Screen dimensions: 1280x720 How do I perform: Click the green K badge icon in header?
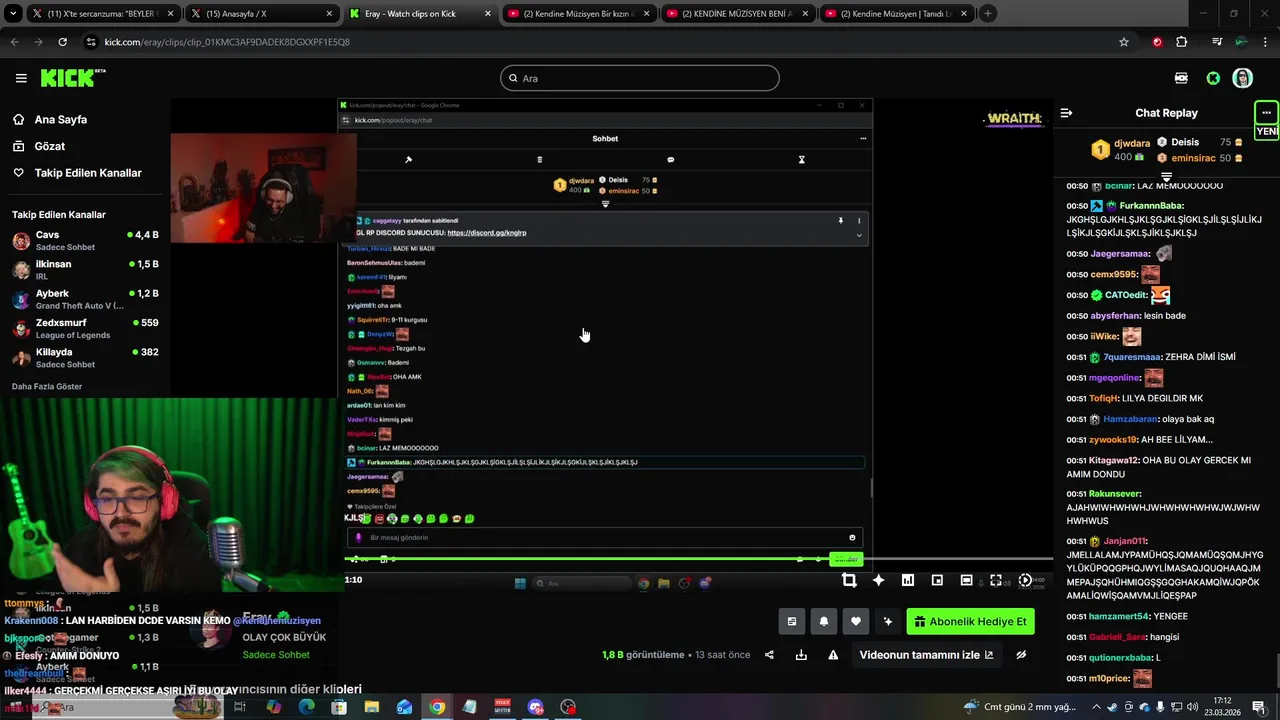pyautogui.click(x=1213, y=78)
